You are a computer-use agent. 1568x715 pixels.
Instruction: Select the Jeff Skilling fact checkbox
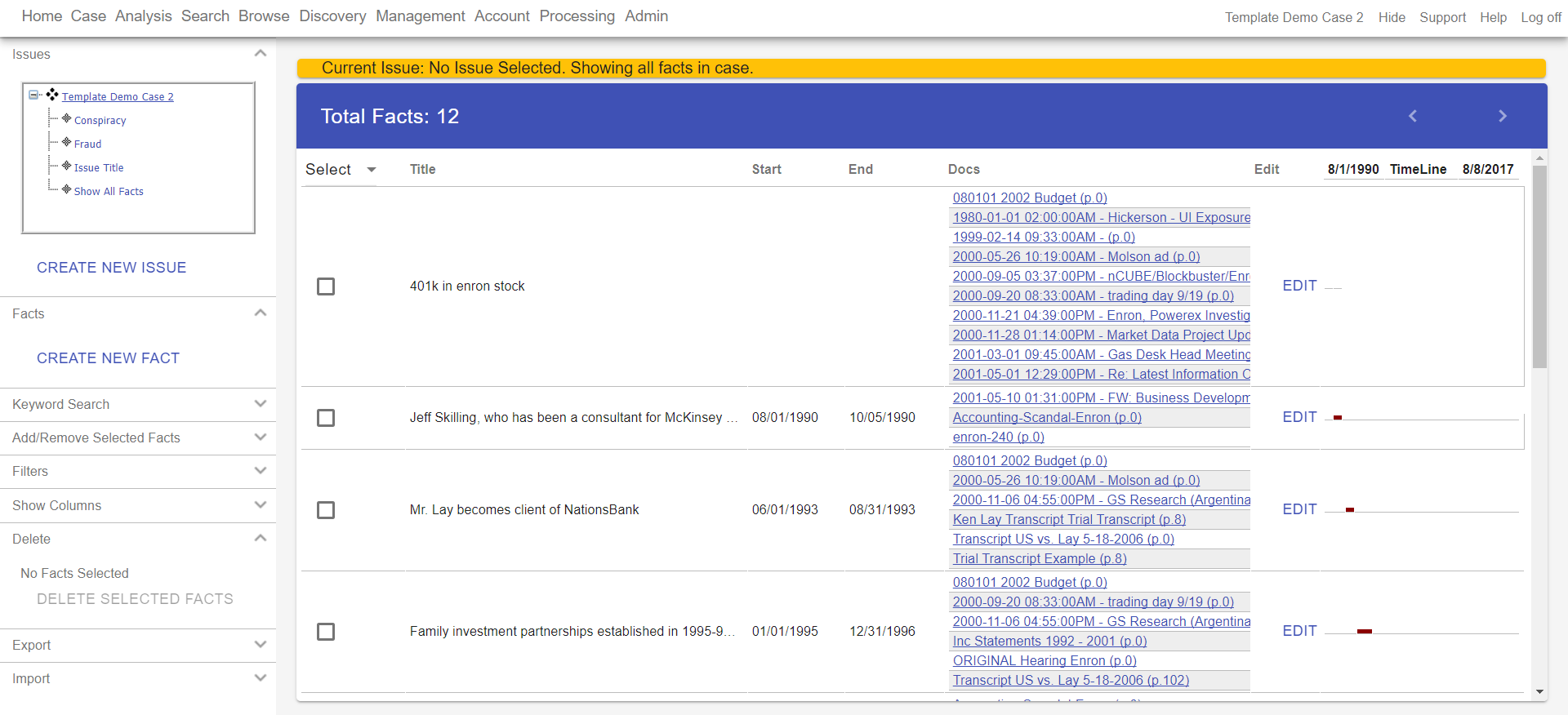coord(326,418)
